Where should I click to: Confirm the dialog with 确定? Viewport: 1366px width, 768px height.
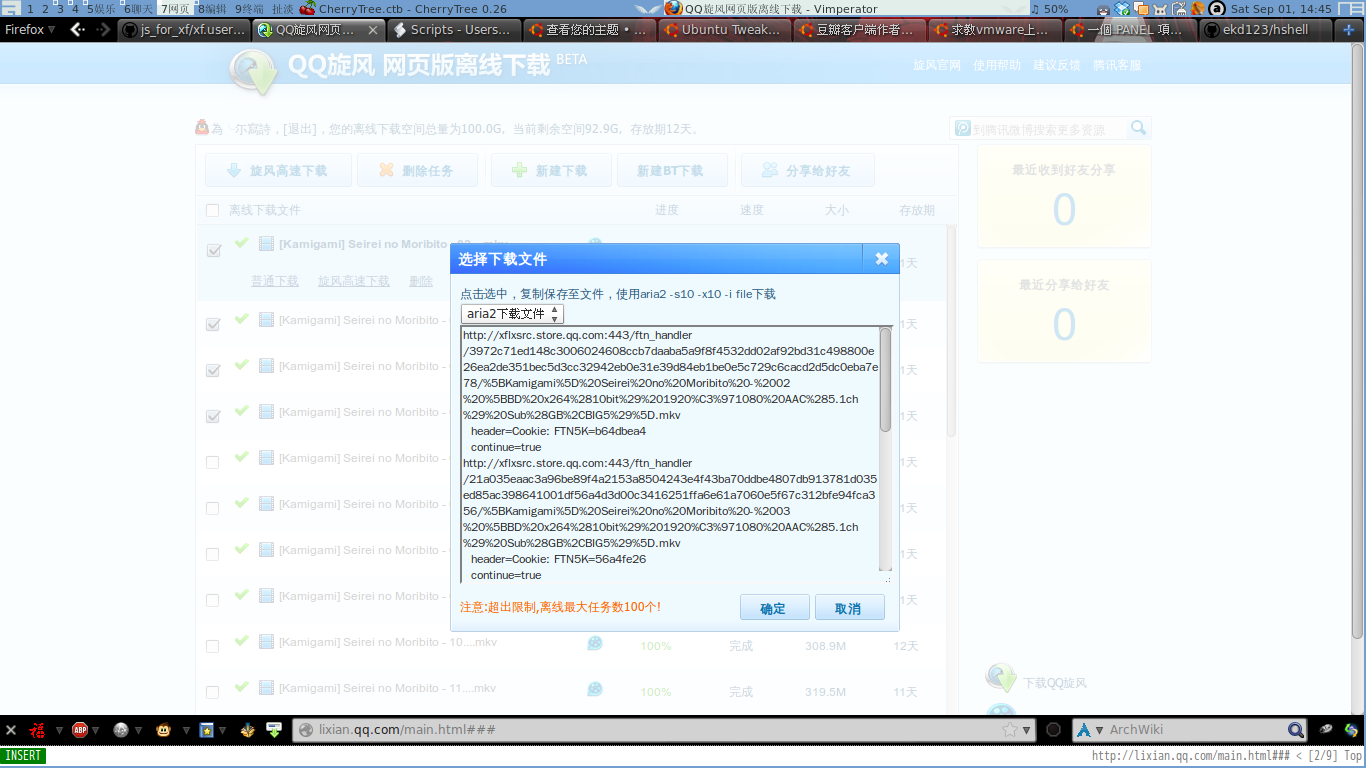tap(774, 608)
